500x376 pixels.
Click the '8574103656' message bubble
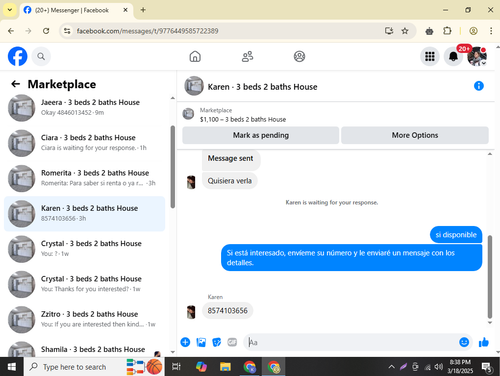point(228,311)
